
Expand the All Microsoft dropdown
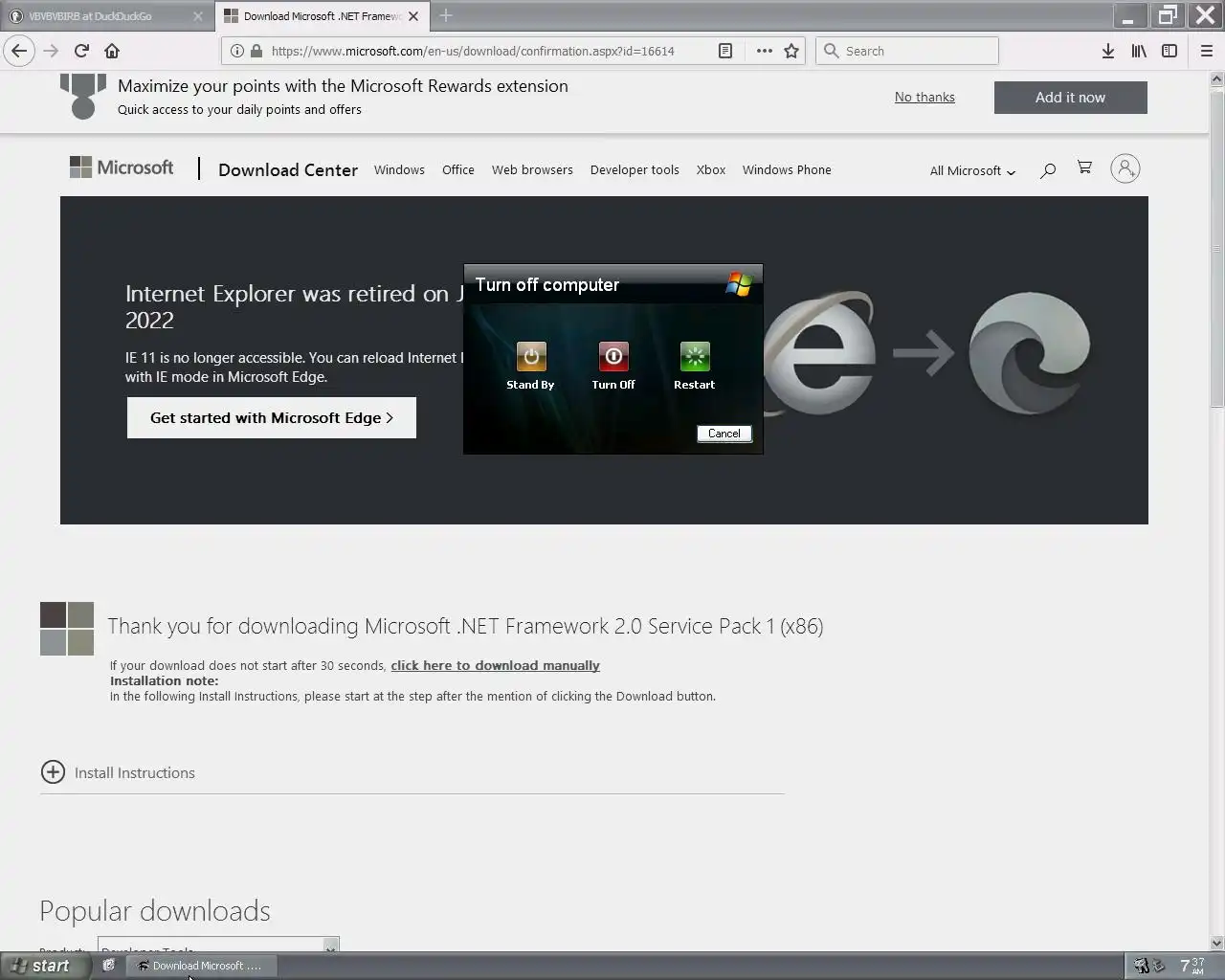[x=972, y=170]
